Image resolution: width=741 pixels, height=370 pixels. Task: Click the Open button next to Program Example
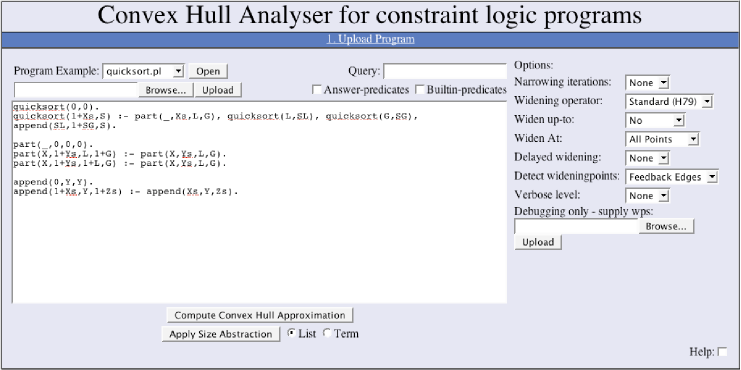click(208, 71)
